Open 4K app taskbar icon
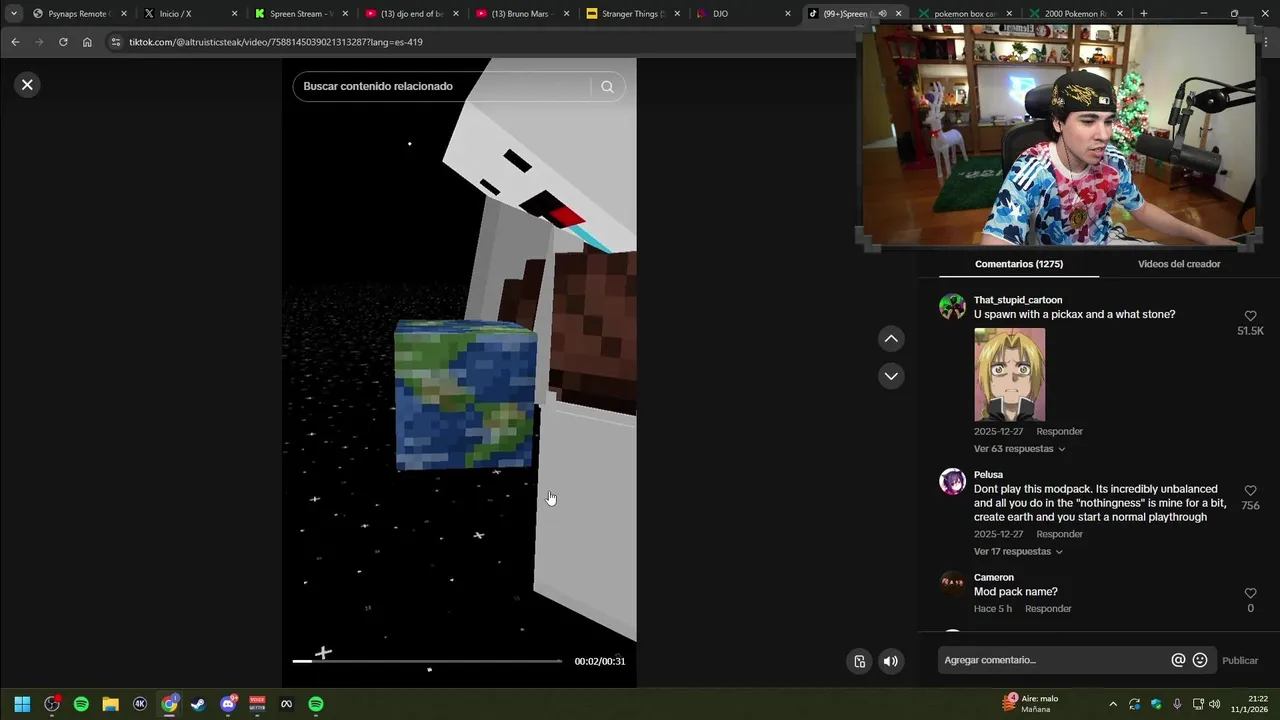 coord(140,704)
